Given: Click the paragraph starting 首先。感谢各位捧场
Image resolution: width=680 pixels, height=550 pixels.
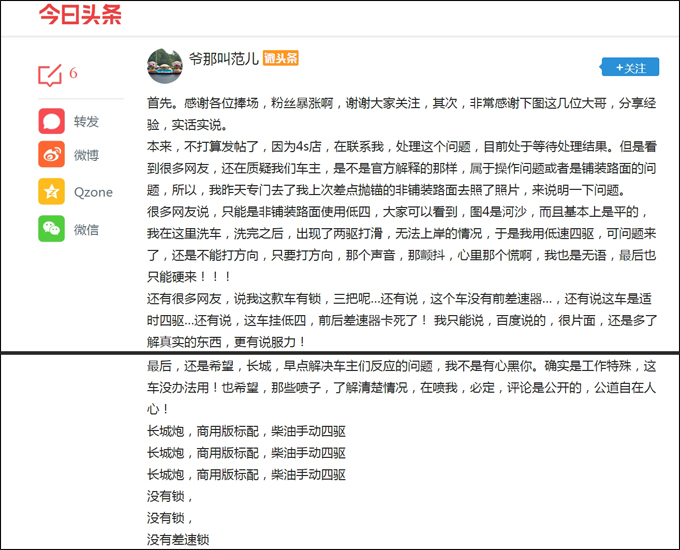Looking at the screenshot, I should pos(402,114).
